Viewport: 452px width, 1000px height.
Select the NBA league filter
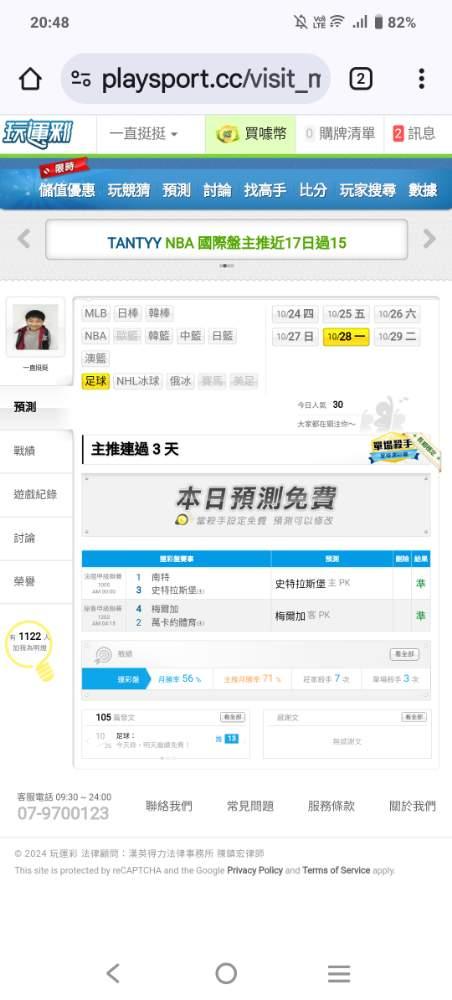(96, 336)
